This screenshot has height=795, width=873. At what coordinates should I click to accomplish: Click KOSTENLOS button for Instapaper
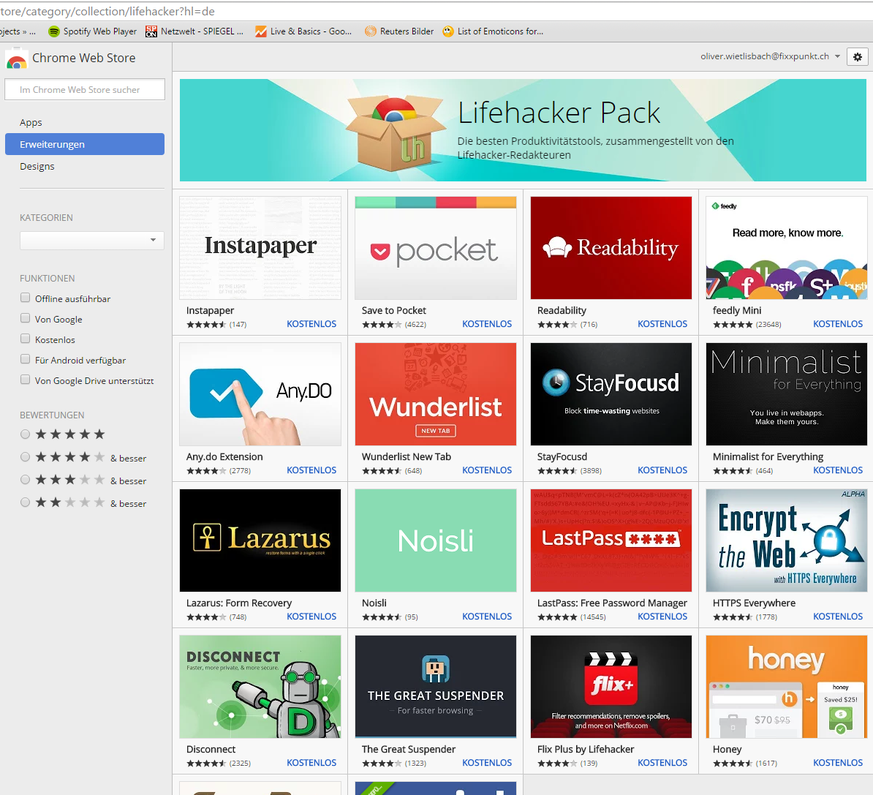[311, 324]
